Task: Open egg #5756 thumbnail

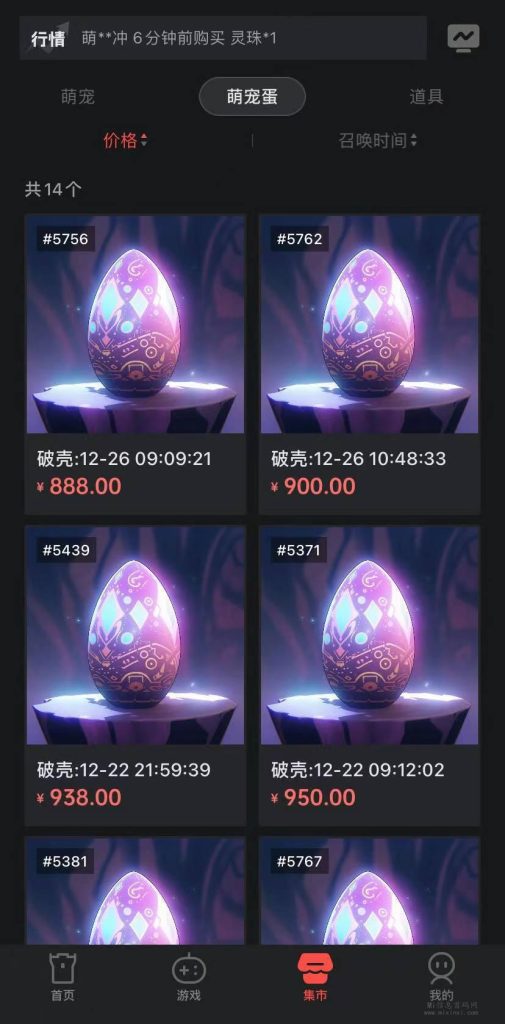Action: (135, 324)
